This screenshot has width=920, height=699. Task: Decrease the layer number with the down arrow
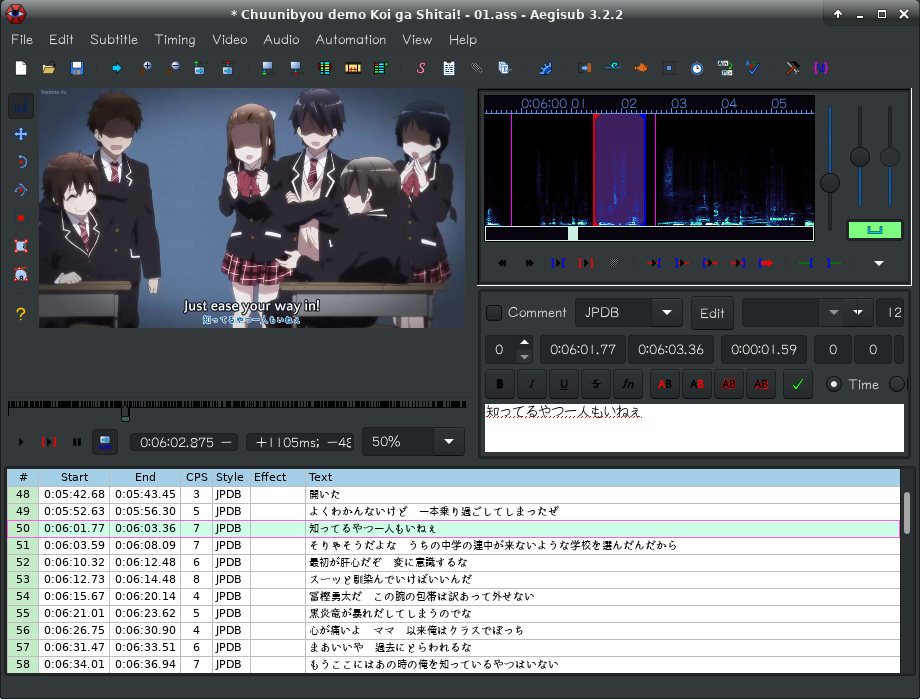coord(525,356)
